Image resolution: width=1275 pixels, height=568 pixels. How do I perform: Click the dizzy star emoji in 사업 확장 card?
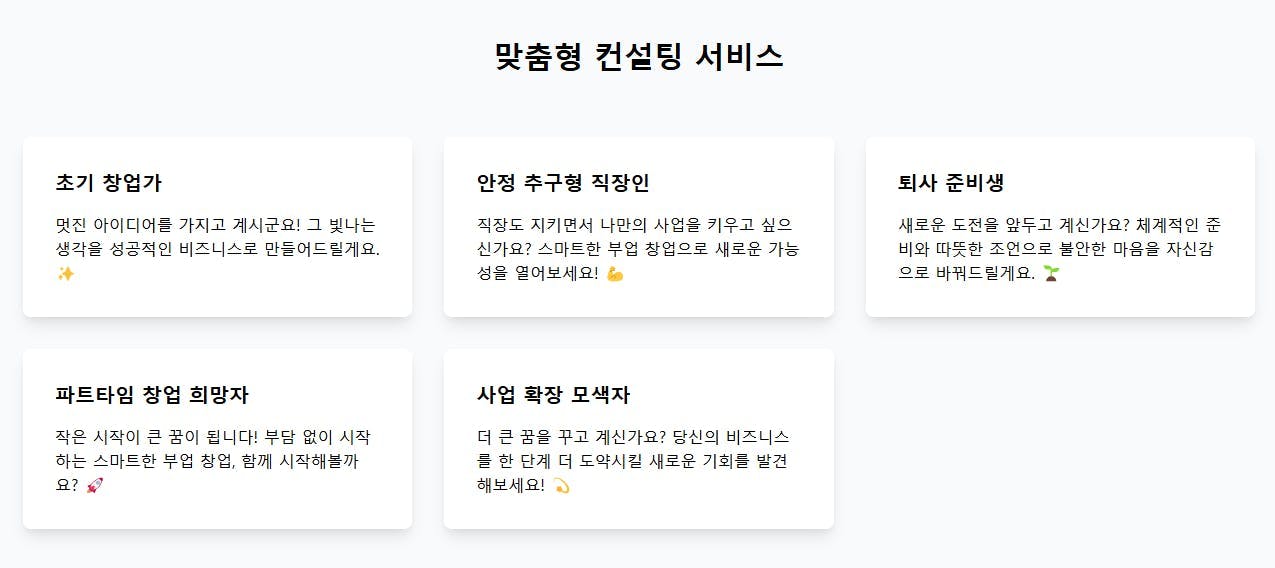[561, 485]
